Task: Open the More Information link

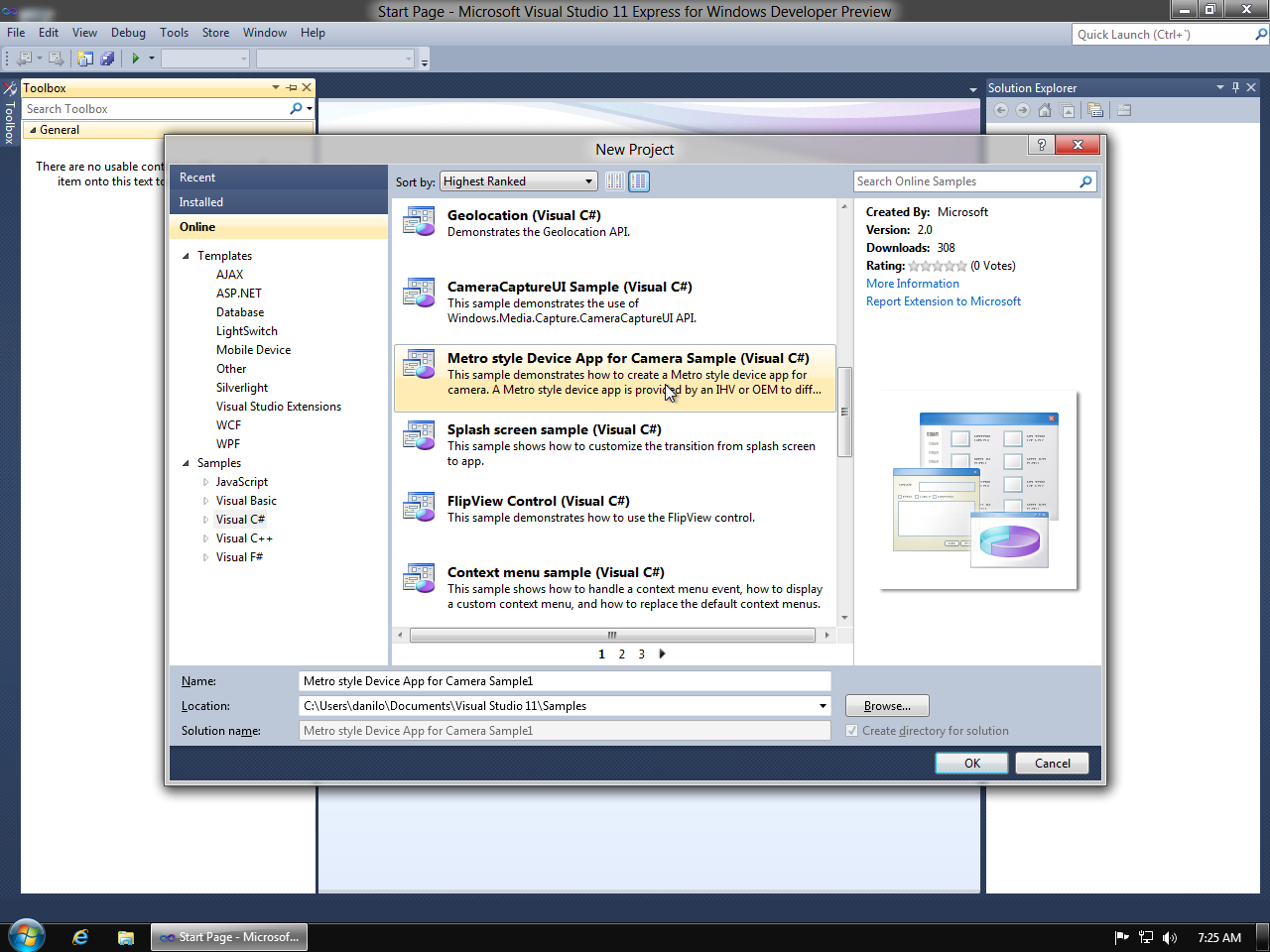Action: coord(913,284)
